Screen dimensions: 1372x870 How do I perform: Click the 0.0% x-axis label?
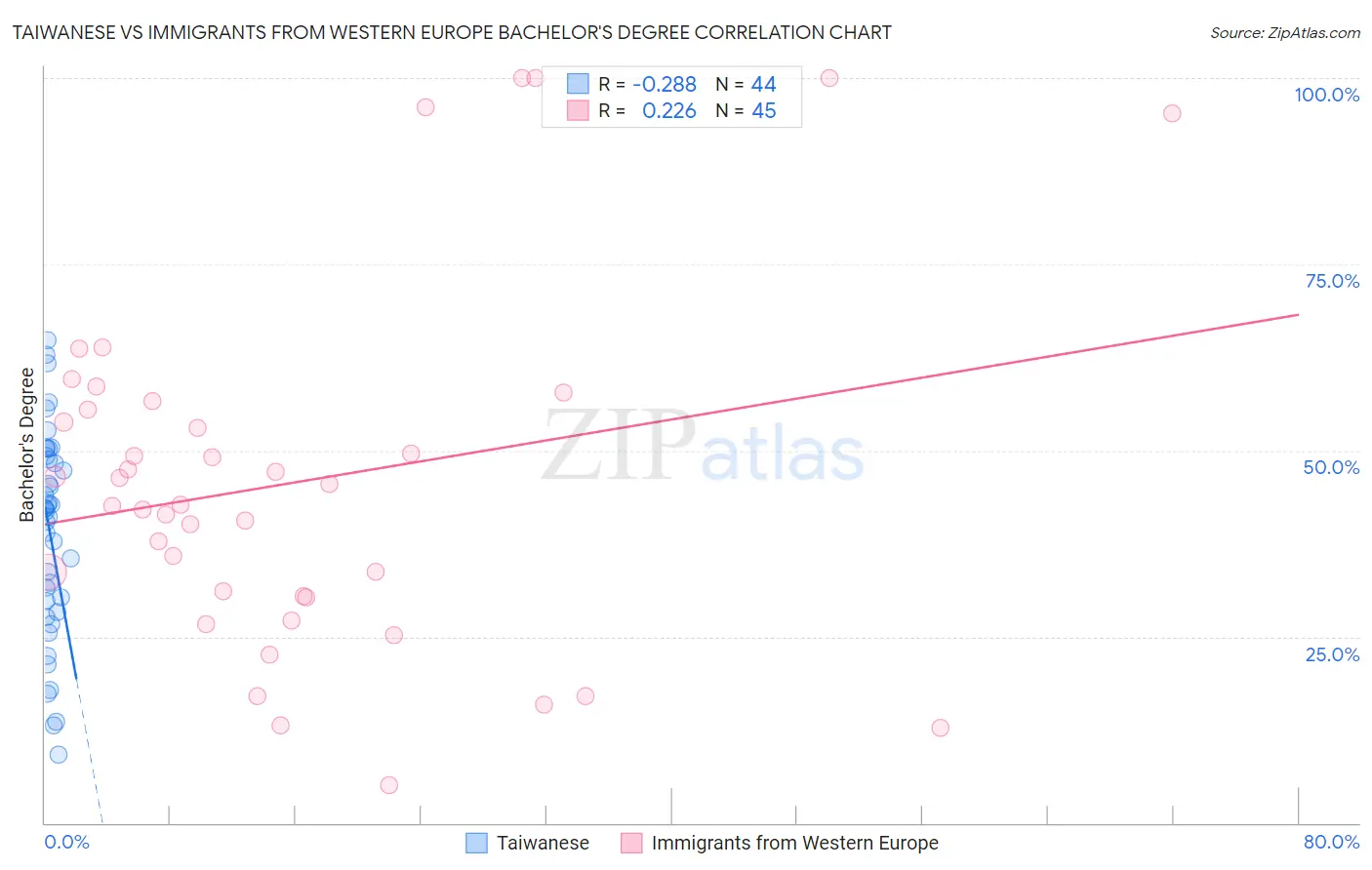pyautogui.click(x=66, y=842)
